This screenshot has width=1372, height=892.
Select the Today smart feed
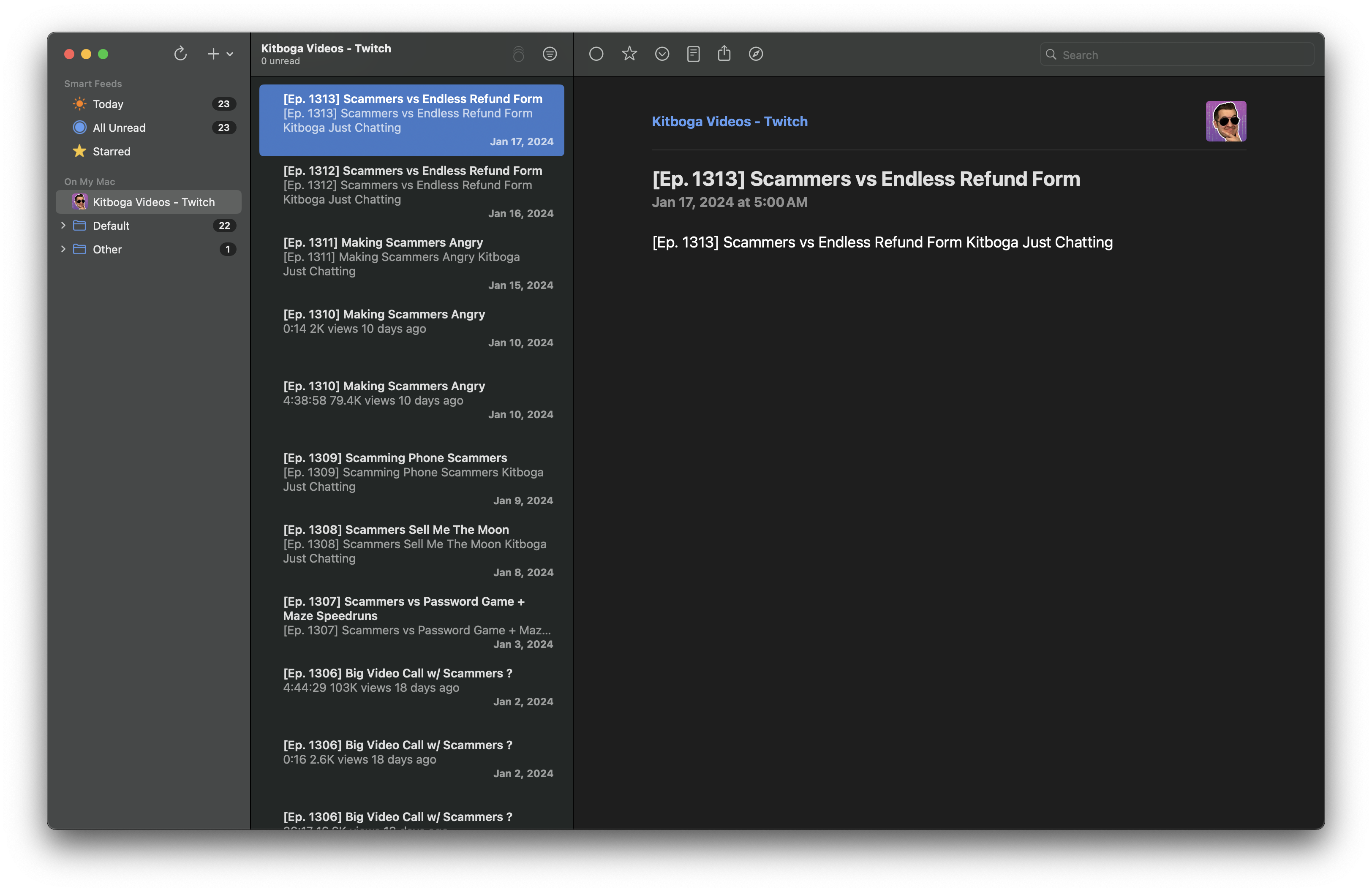[149, 104]
